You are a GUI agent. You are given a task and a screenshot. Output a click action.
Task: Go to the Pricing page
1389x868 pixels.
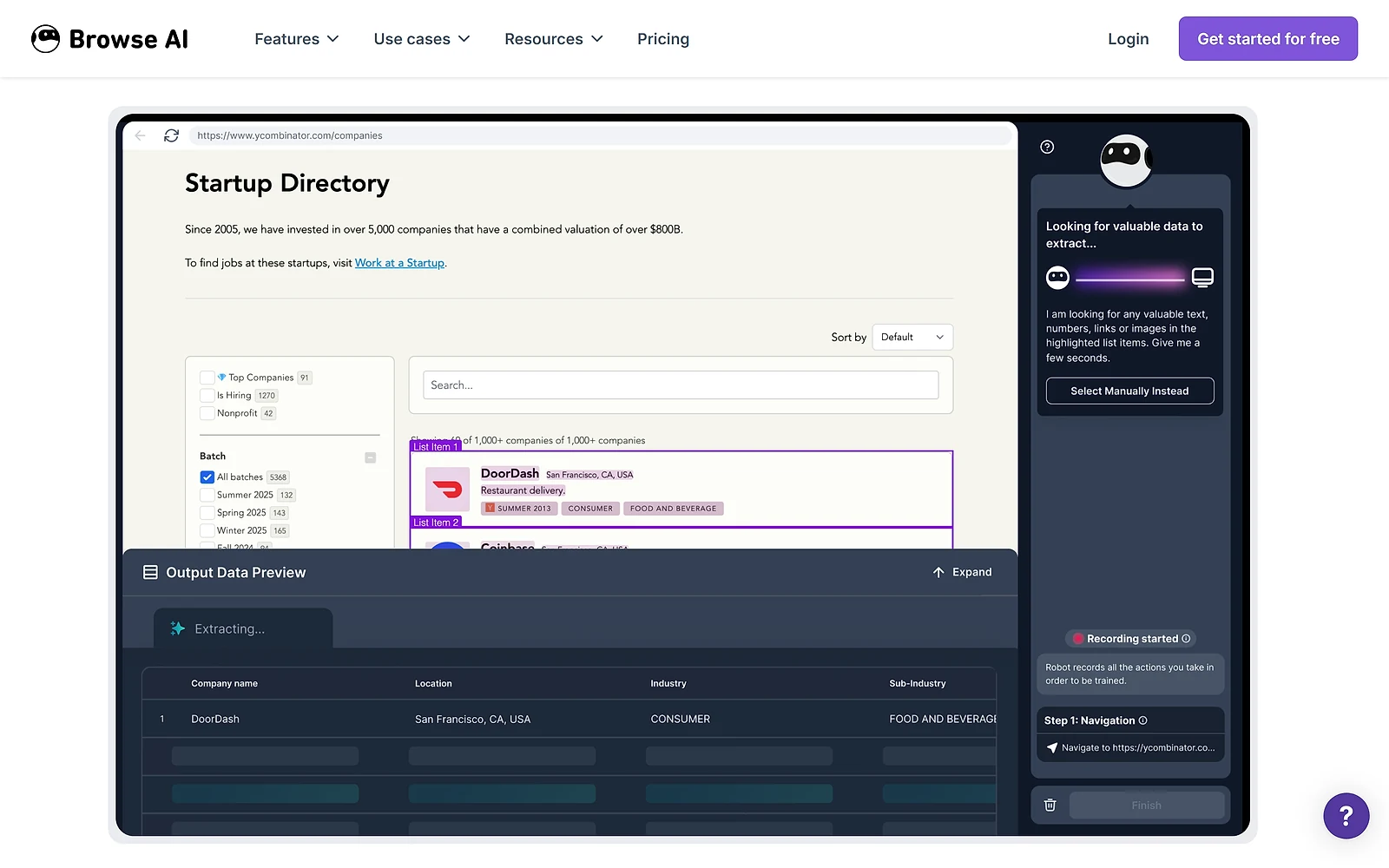pos(663,39)
